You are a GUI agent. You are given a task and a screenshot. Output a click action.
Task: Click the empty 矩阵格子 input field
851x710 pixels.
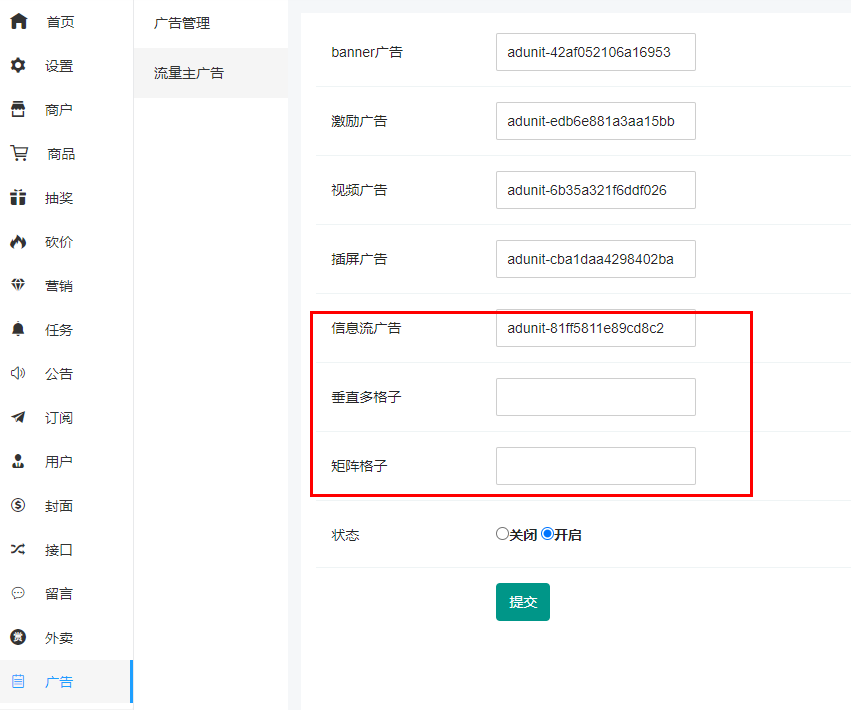595,466
